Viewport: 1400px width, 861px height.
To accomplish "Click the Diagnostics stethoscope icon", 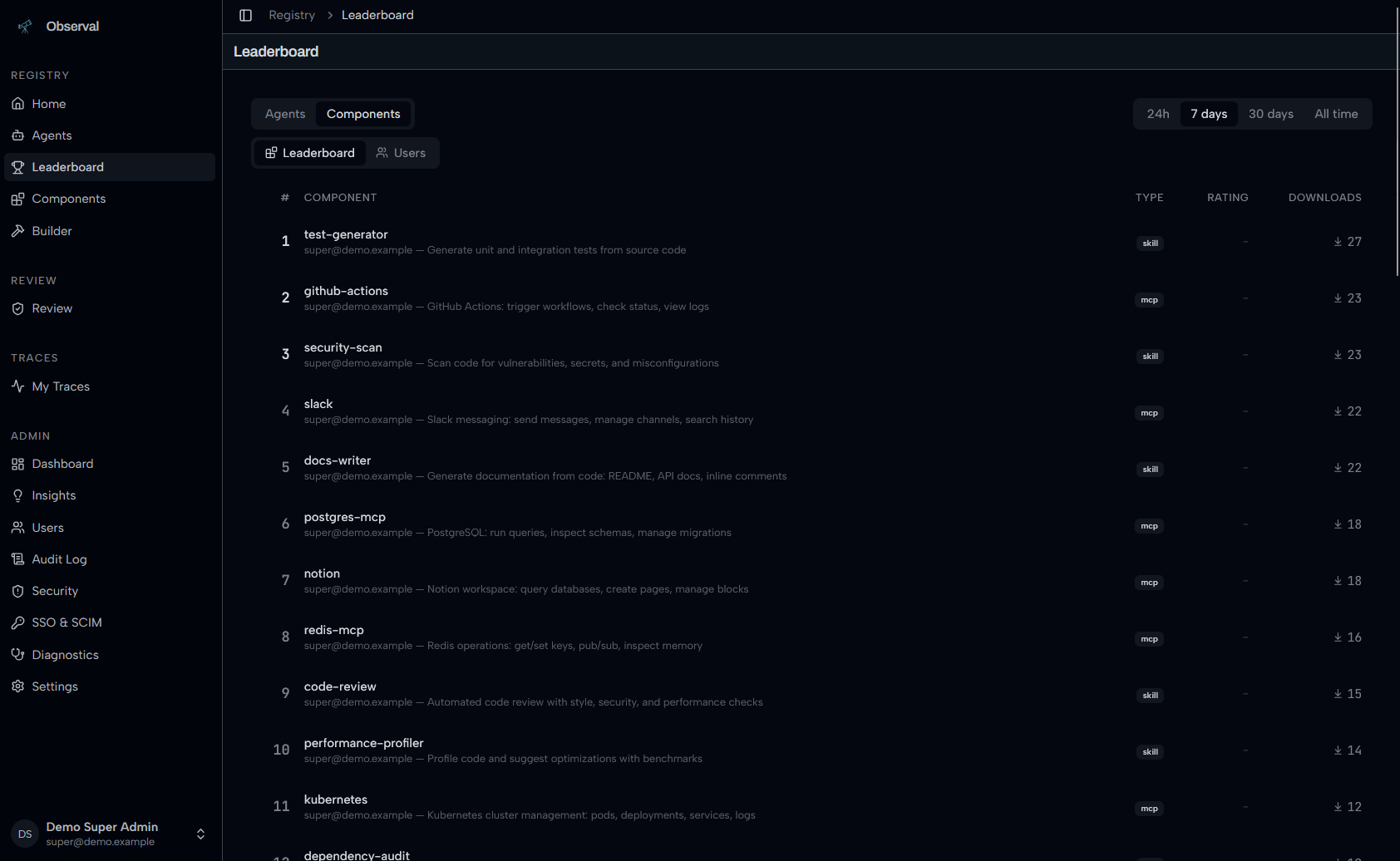I will (17, 655).
